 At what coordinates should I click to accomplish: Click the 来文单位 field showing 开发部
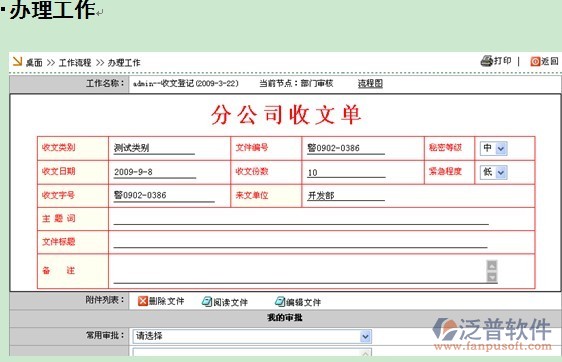pyautogui.click(x=346, y=195)
